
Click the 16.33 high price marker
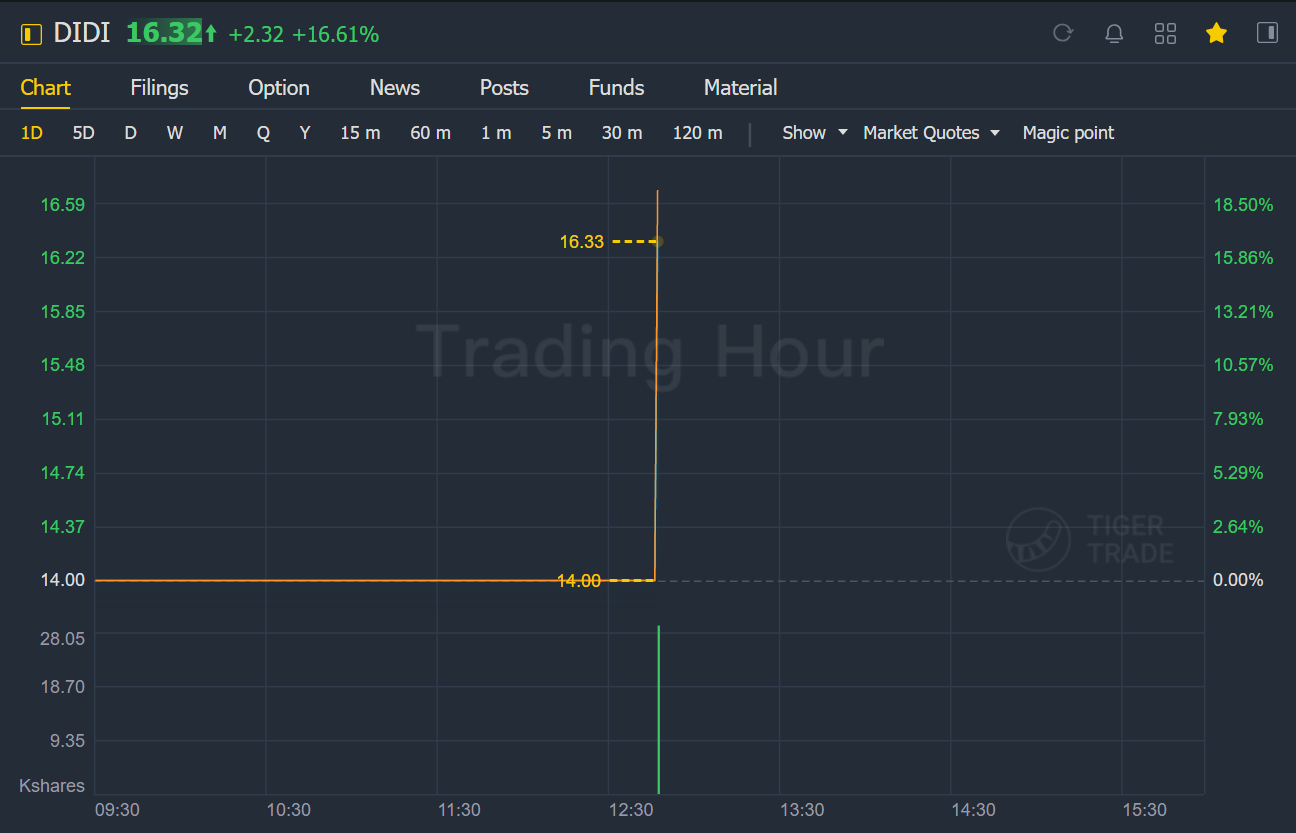pos(582,241)
